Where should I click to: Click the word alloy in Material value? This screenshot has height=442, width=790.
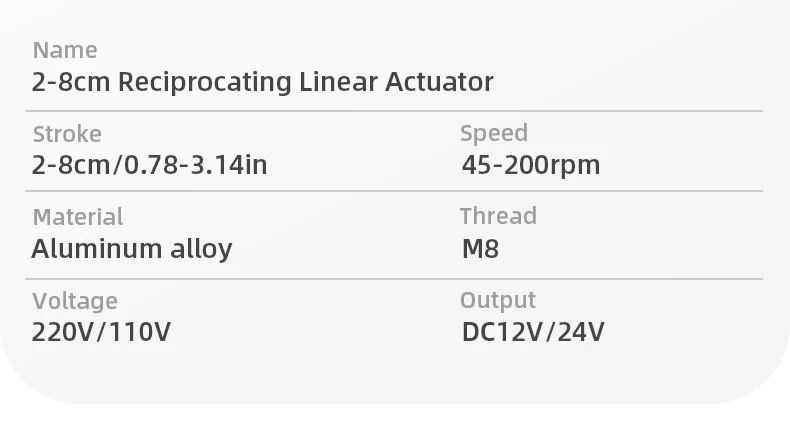201,249
